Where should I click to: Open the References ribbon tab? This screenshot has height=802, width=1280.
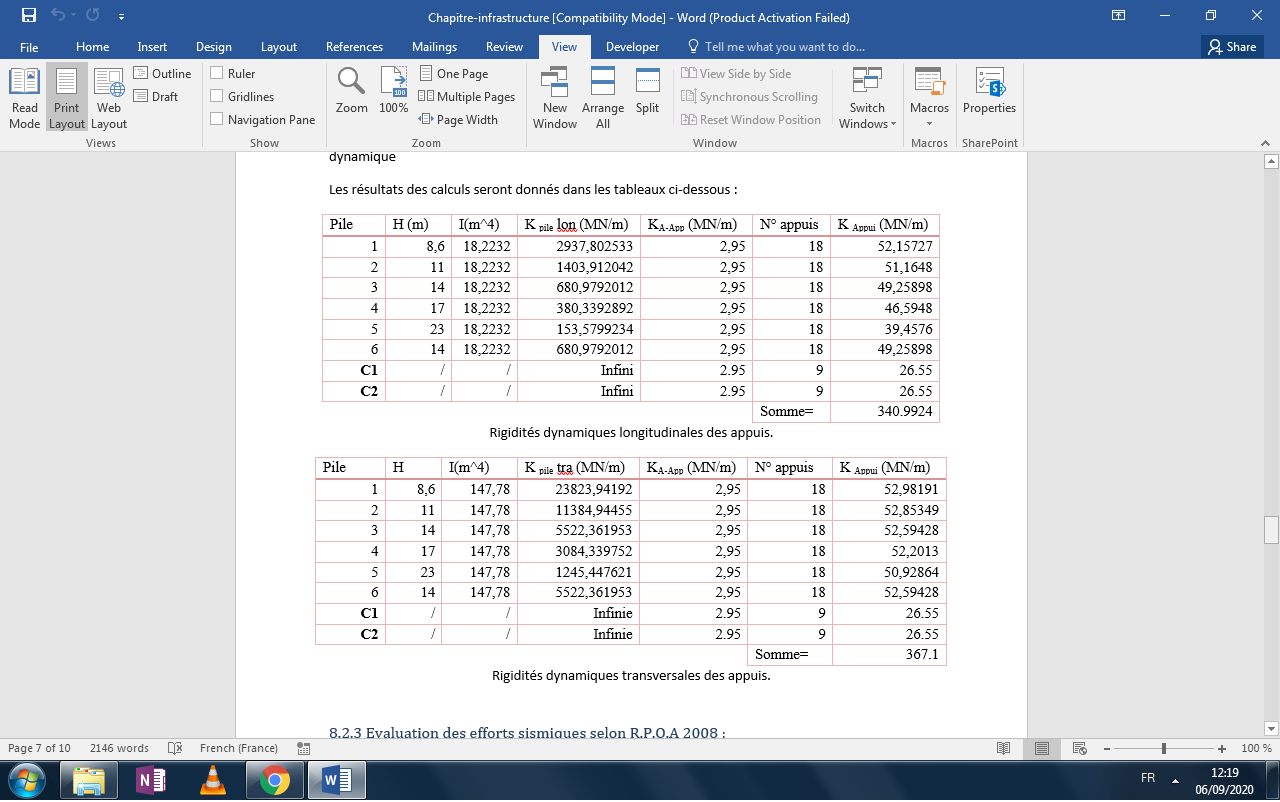click(x=354, y=47)
